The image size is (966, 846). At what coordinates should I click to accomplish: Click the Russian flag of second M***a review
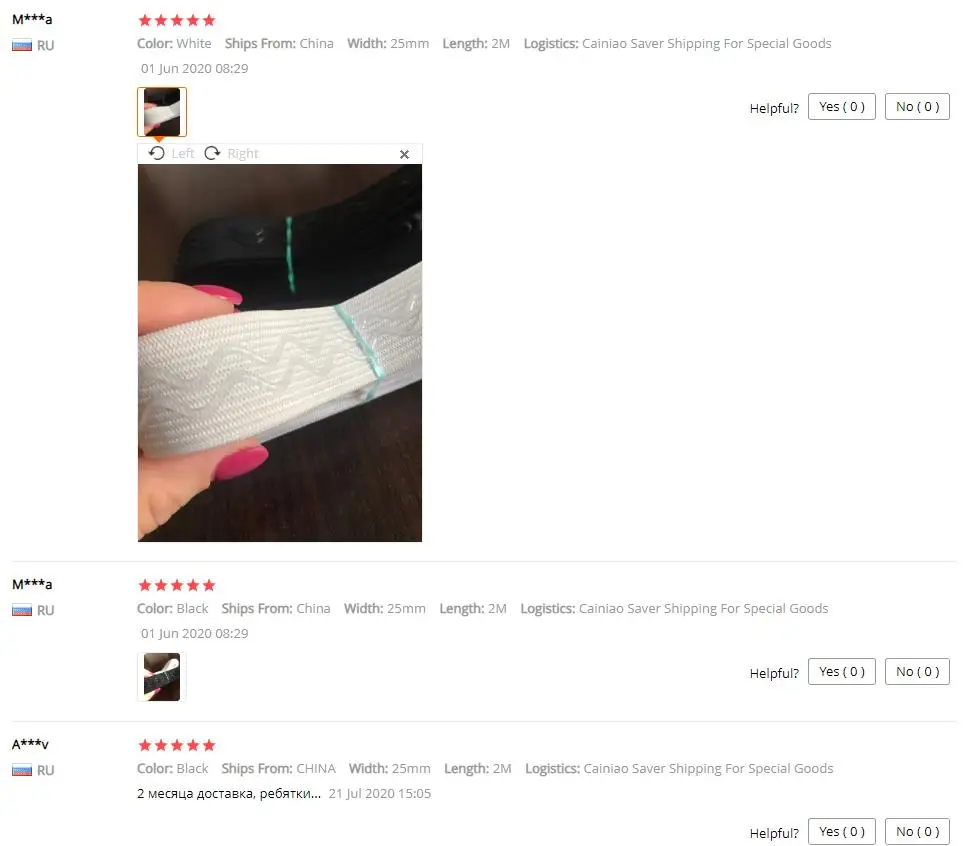pos(22,611)
